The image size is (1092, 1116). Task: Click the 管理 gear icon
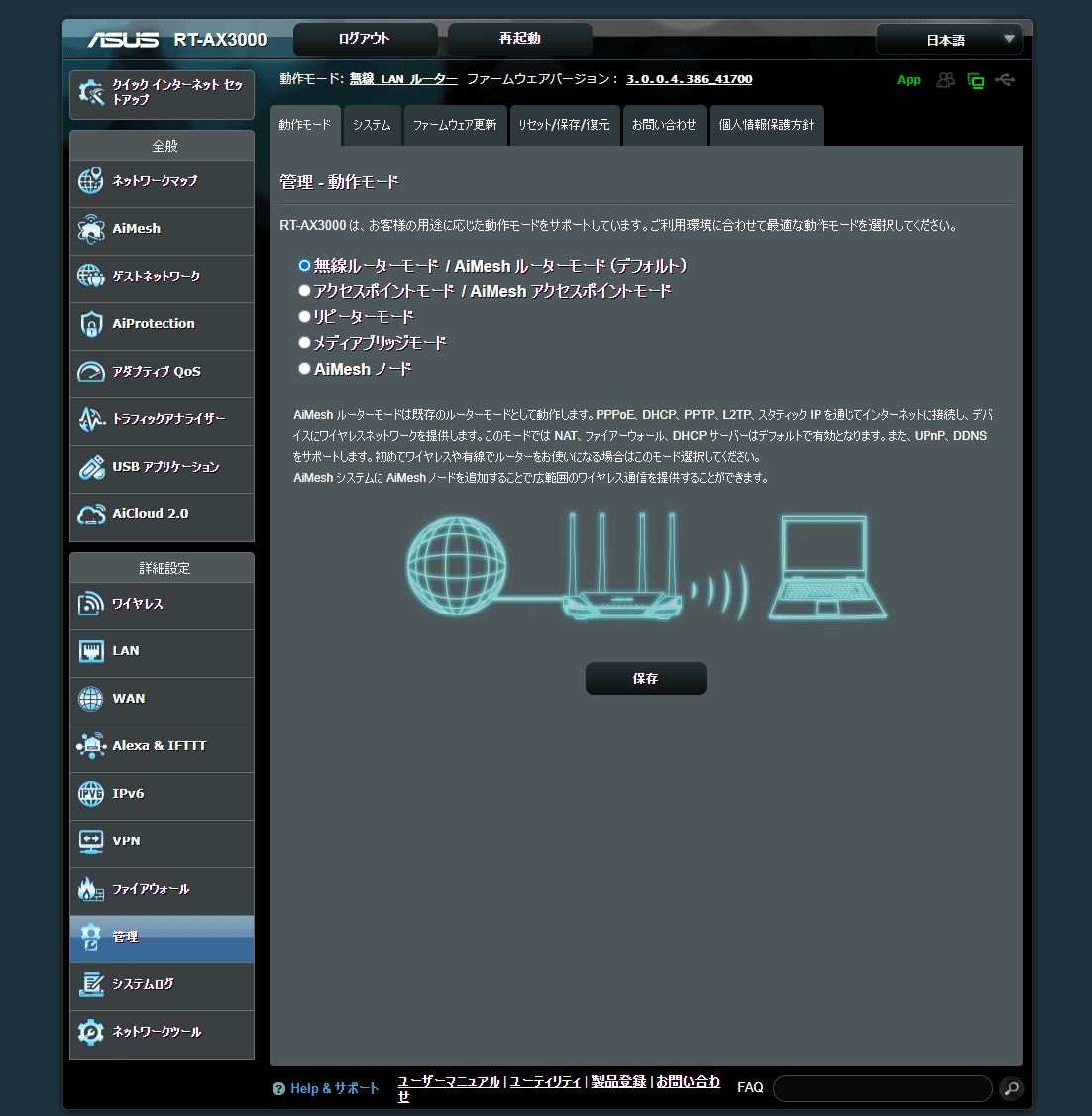91,936
